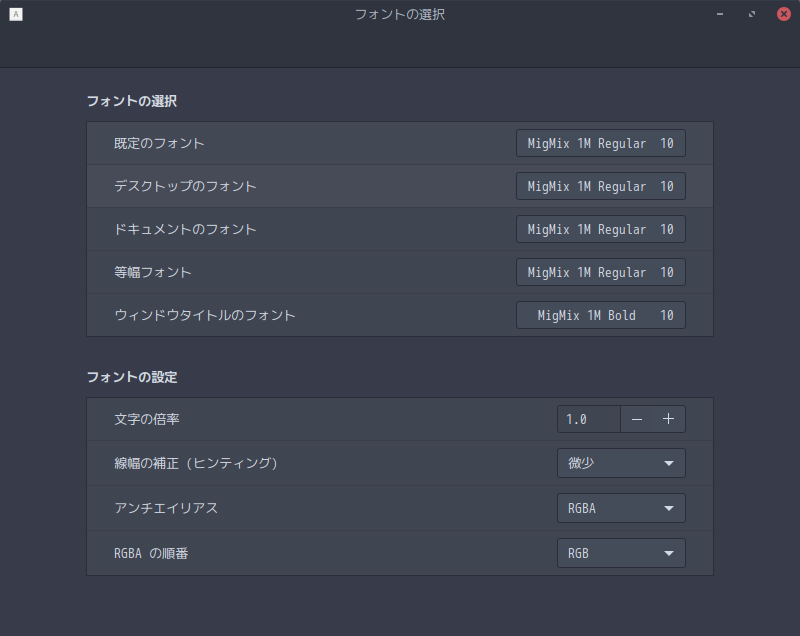Click the plus button for 文字の倍率

tap(668, 419)
